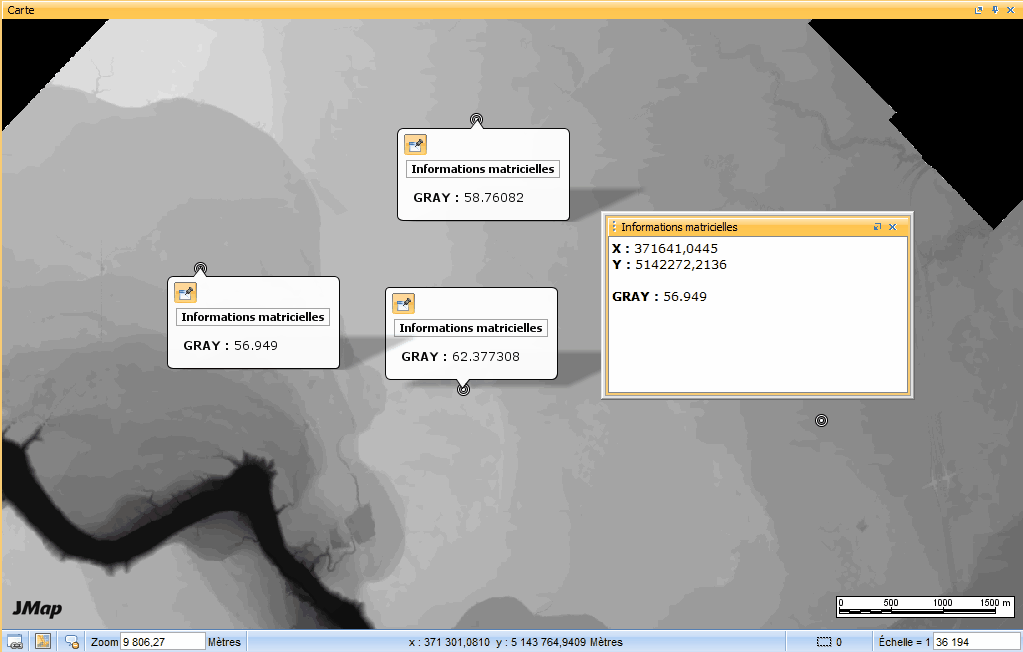Image resolution: width=1023 pixels, height=652 pixels.
Task: Click the JMap logo on the map
Action: (x=37, y=609)
